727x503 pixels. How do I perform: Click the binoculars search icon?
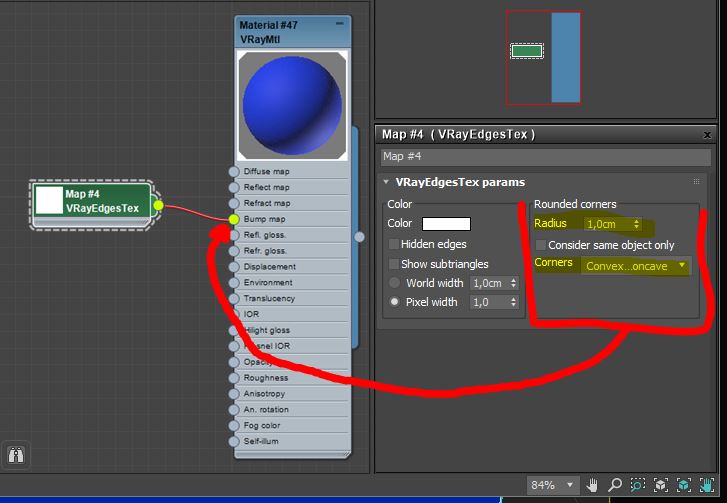17,456
